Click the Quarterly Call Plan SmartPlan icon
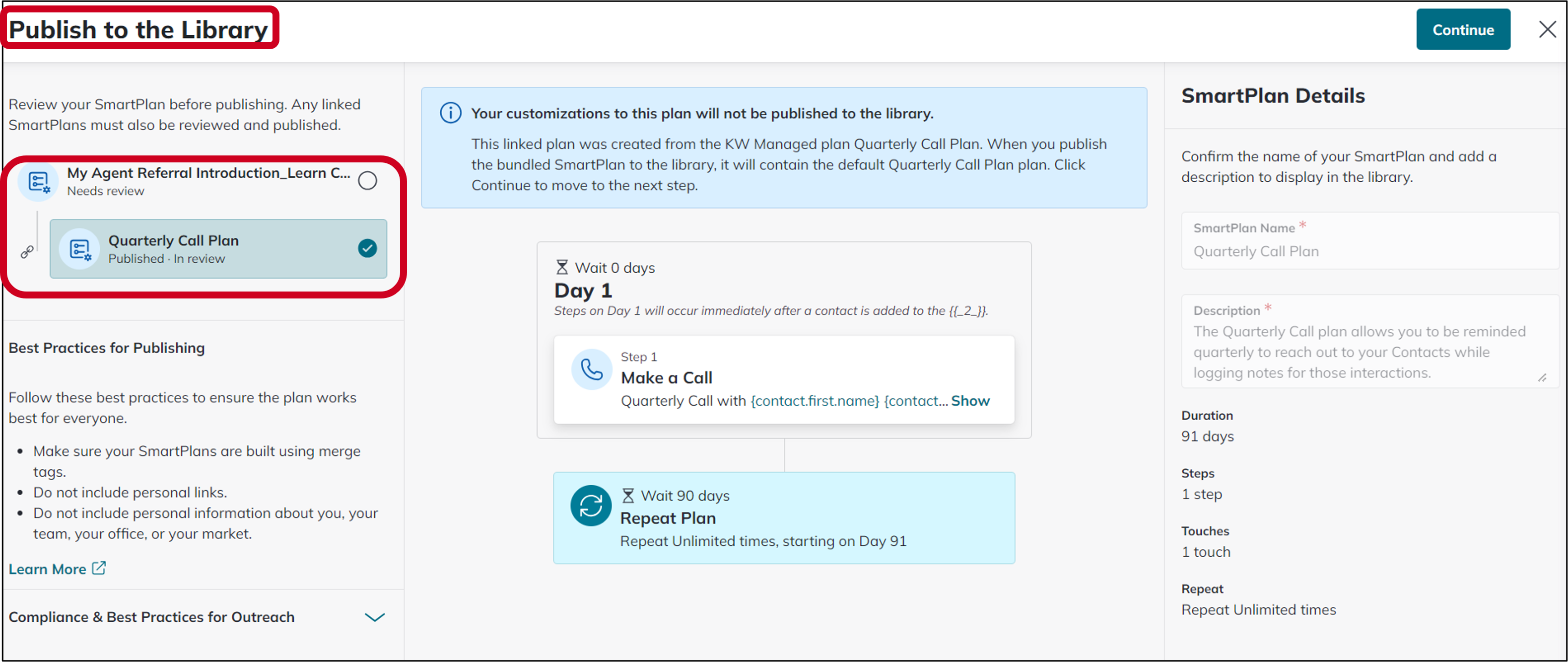The height and width of the screenshot is (662, 1568). (79, 248)
